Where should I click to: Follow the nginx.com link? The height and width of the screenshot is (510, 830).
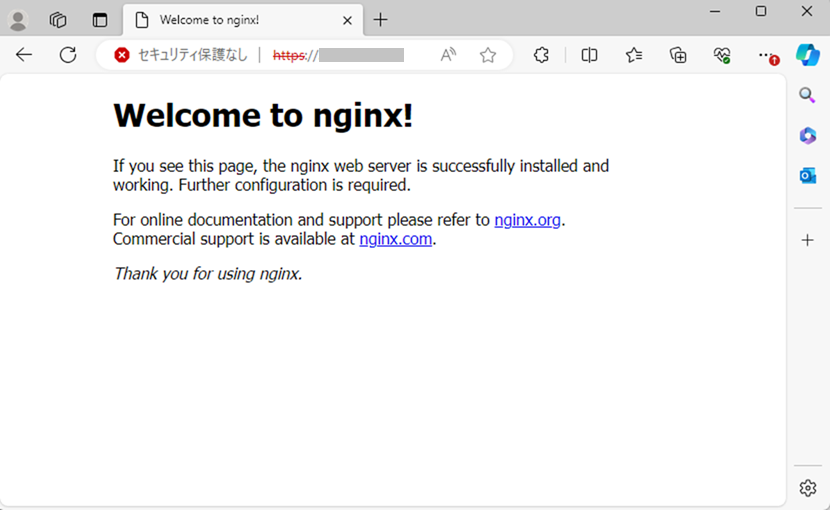pos(395,239)
